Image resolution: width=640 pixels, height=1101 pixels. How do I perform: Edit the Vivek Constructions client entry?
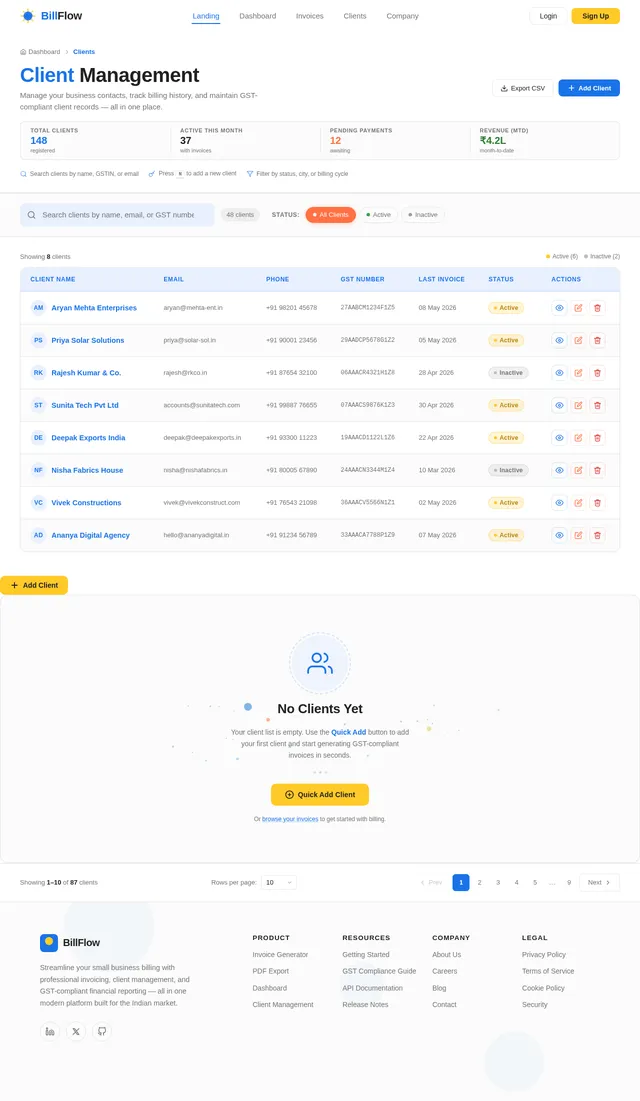pos(578,503)
